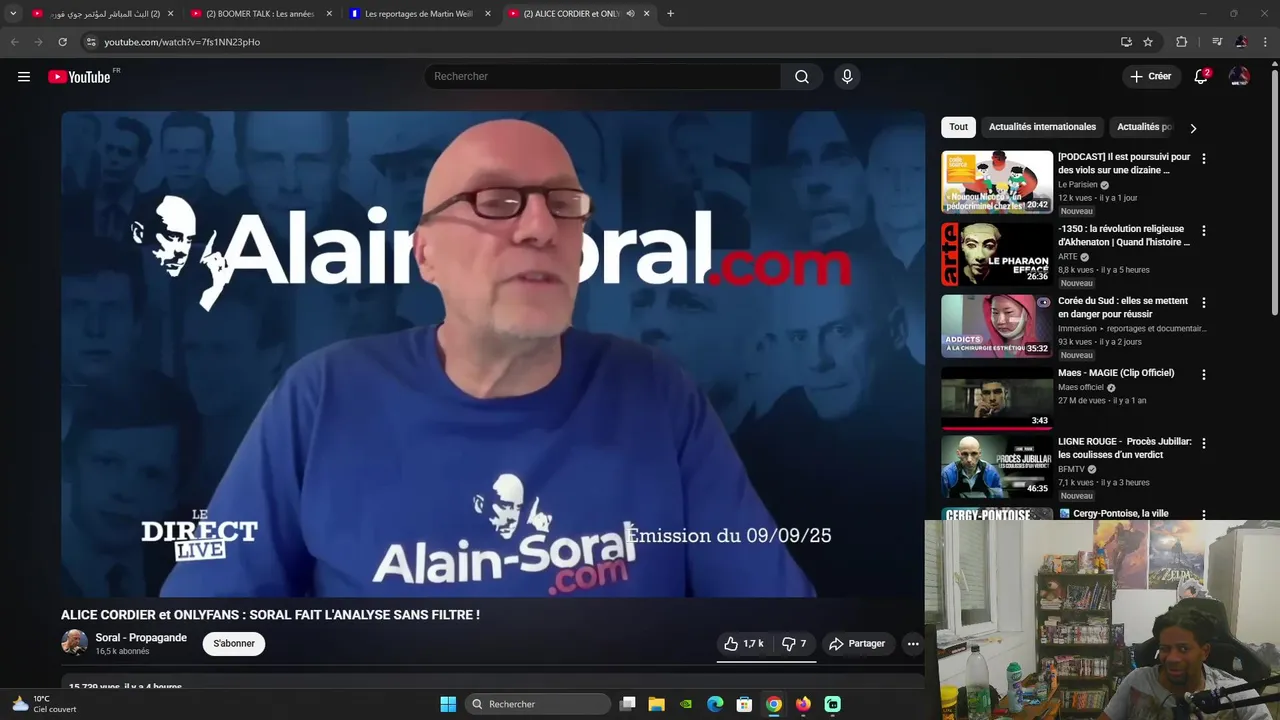Open Microsoft Store from taskbar
Screen dimensions: 1280x720
coord(744,704)
